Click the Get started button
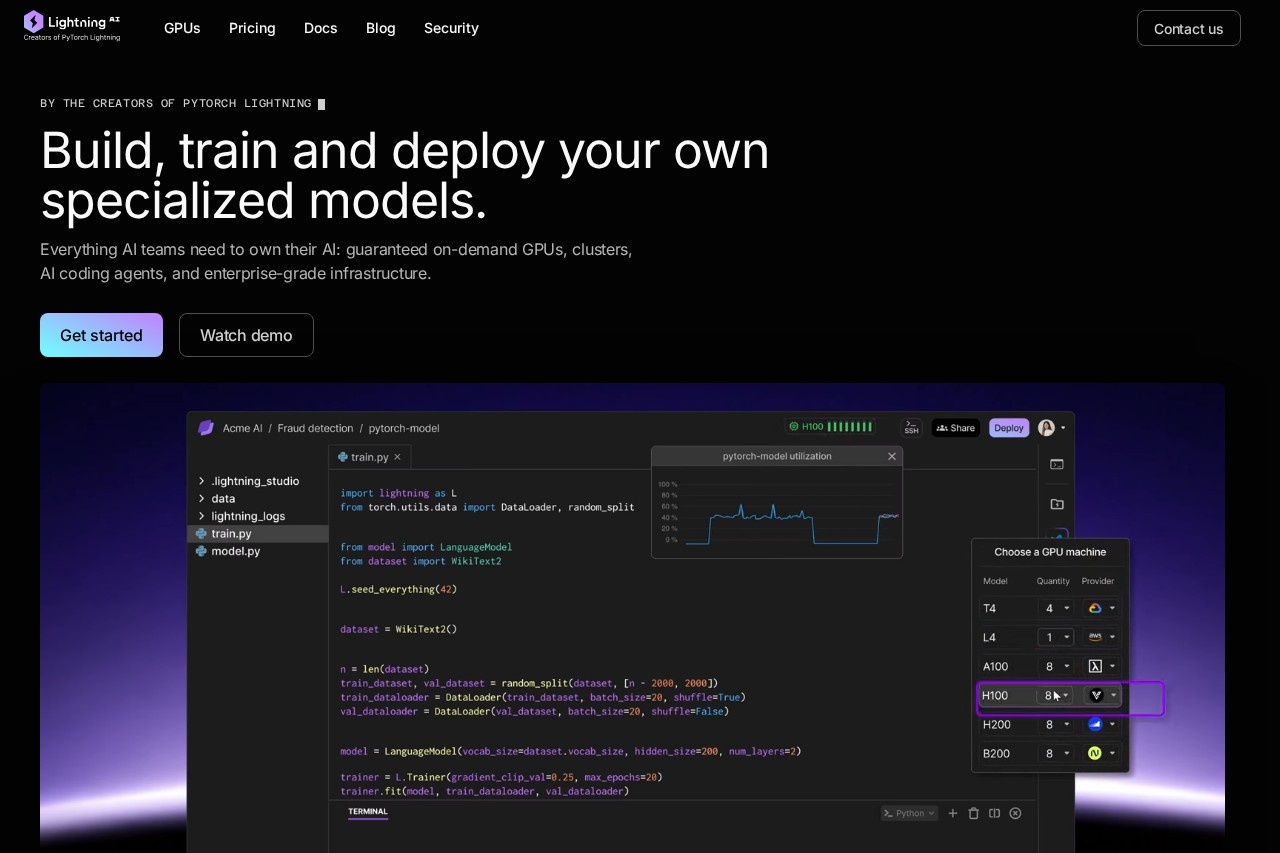The height and width of the screenshot is (853, 1280). coord(101,335)
